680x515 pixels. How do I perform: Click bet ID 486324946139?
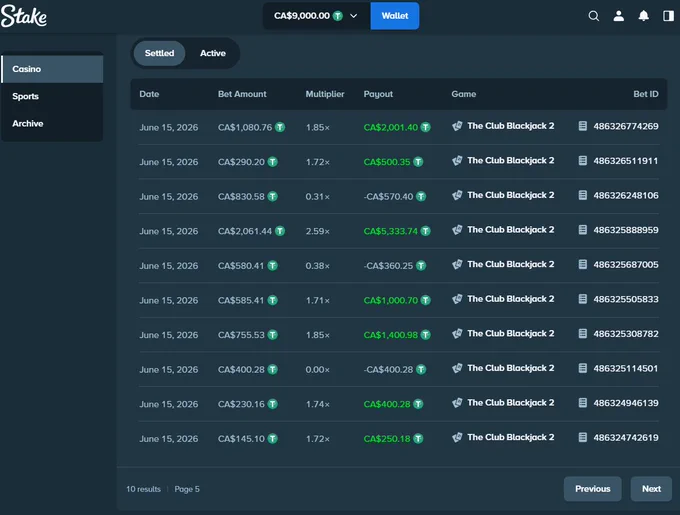point(626,403)
